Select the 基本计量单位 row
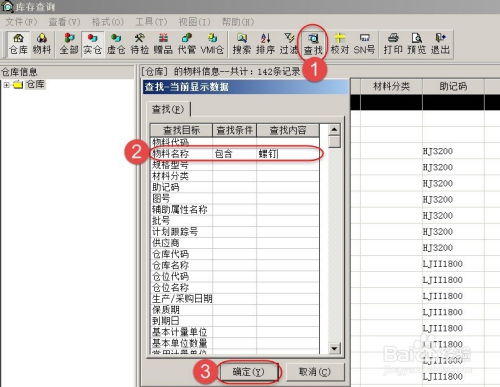Viewport: 500px width, 387px height. pos(235,332)
